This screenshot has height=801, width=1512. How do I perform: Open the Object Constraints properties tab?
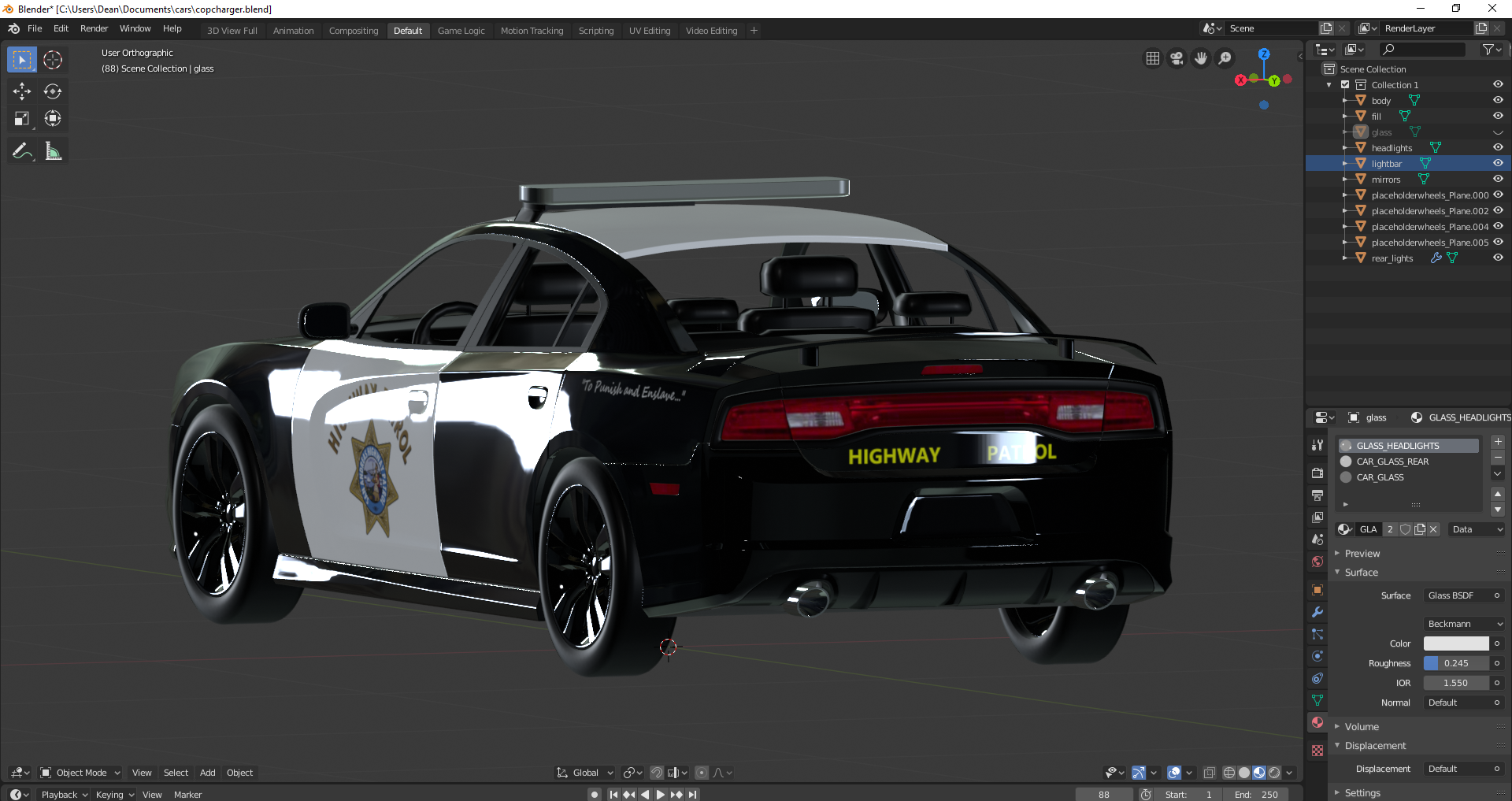click(x=1317, y=678)
